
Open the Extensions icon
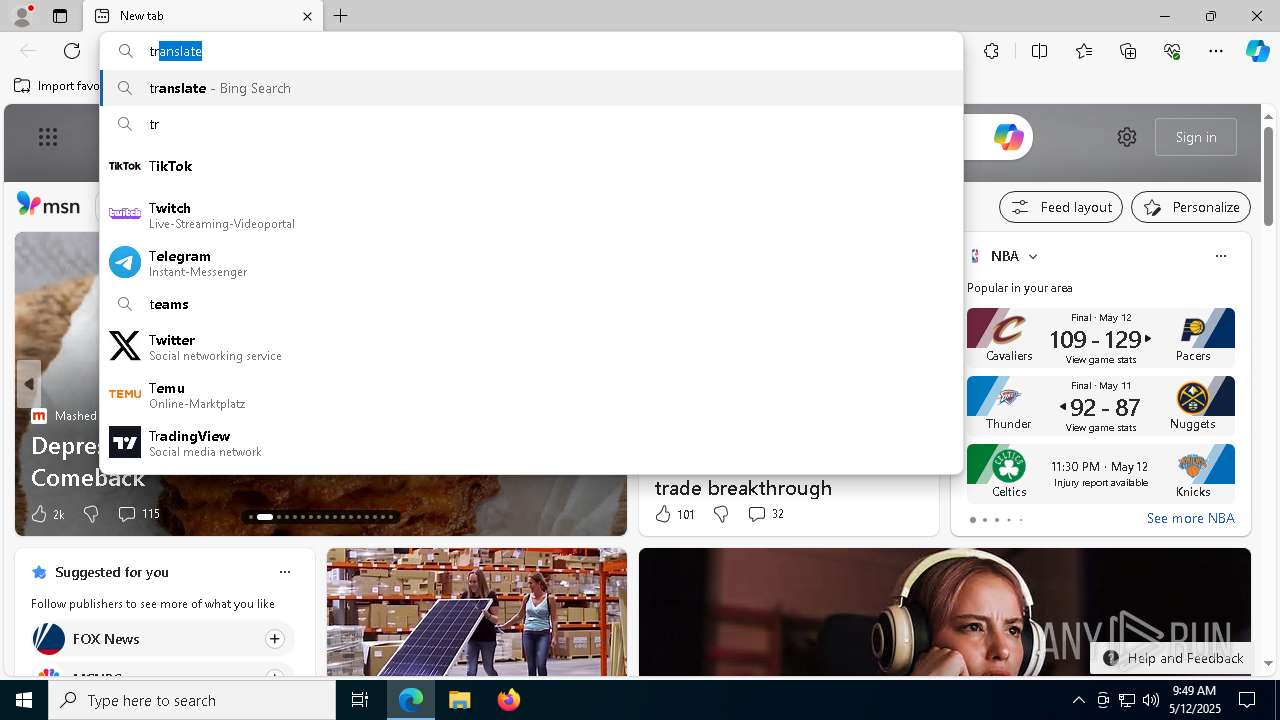[x=991, y=51]
